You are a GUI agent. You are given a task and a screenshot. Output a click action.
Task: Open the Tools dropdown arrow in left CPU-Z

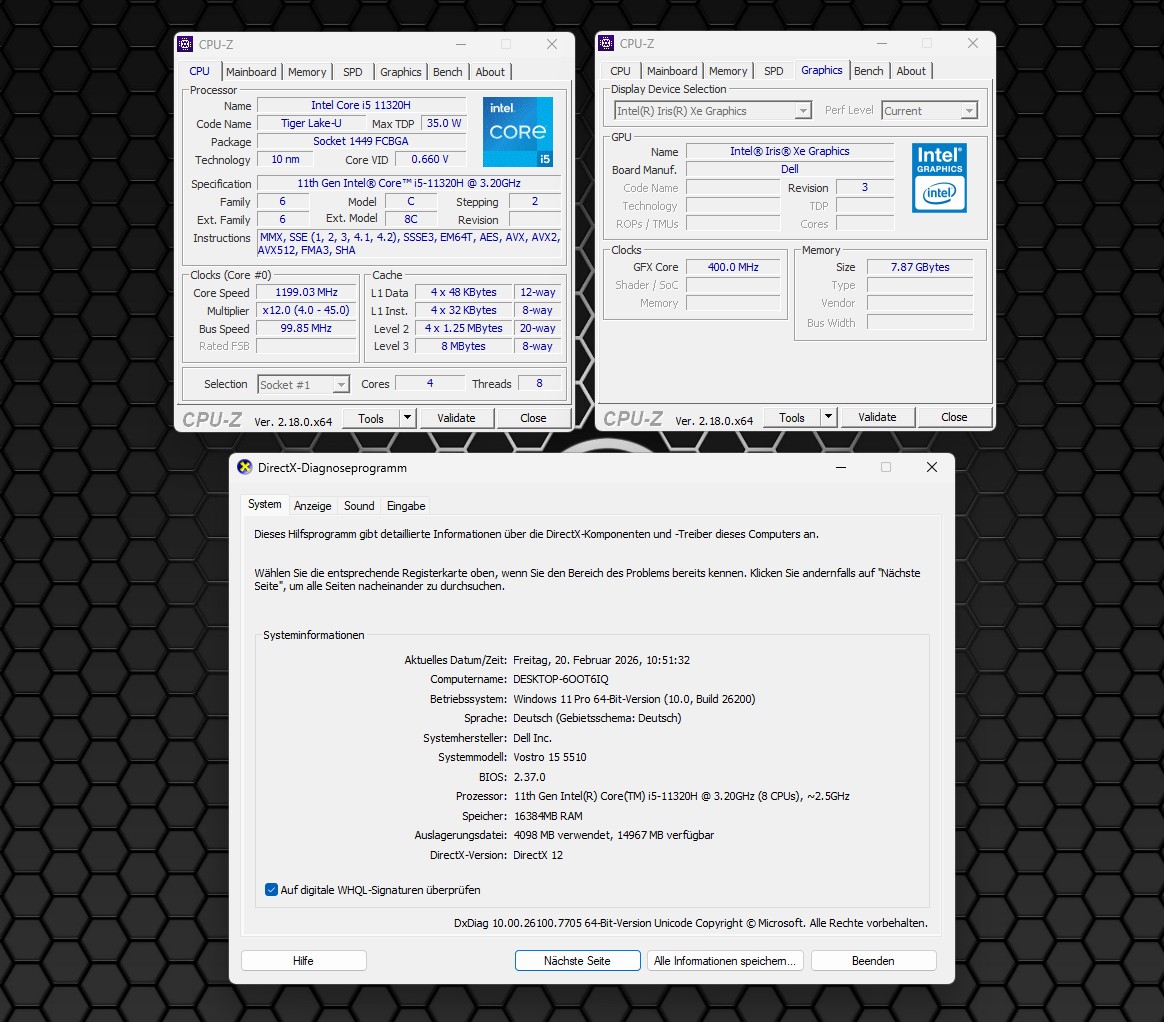tap(407, 418)
